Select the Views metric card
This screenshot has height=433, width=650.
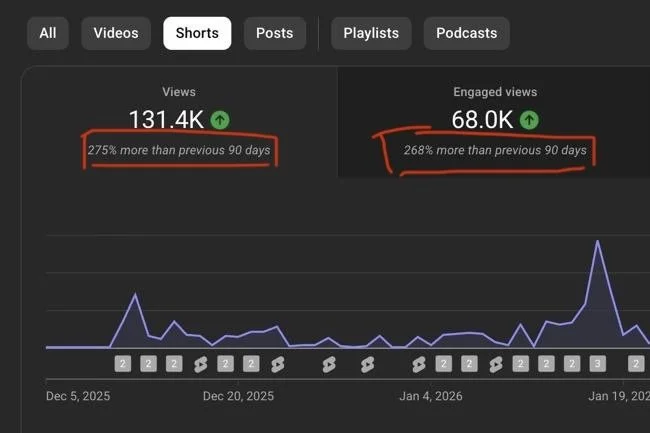point(179,122)
